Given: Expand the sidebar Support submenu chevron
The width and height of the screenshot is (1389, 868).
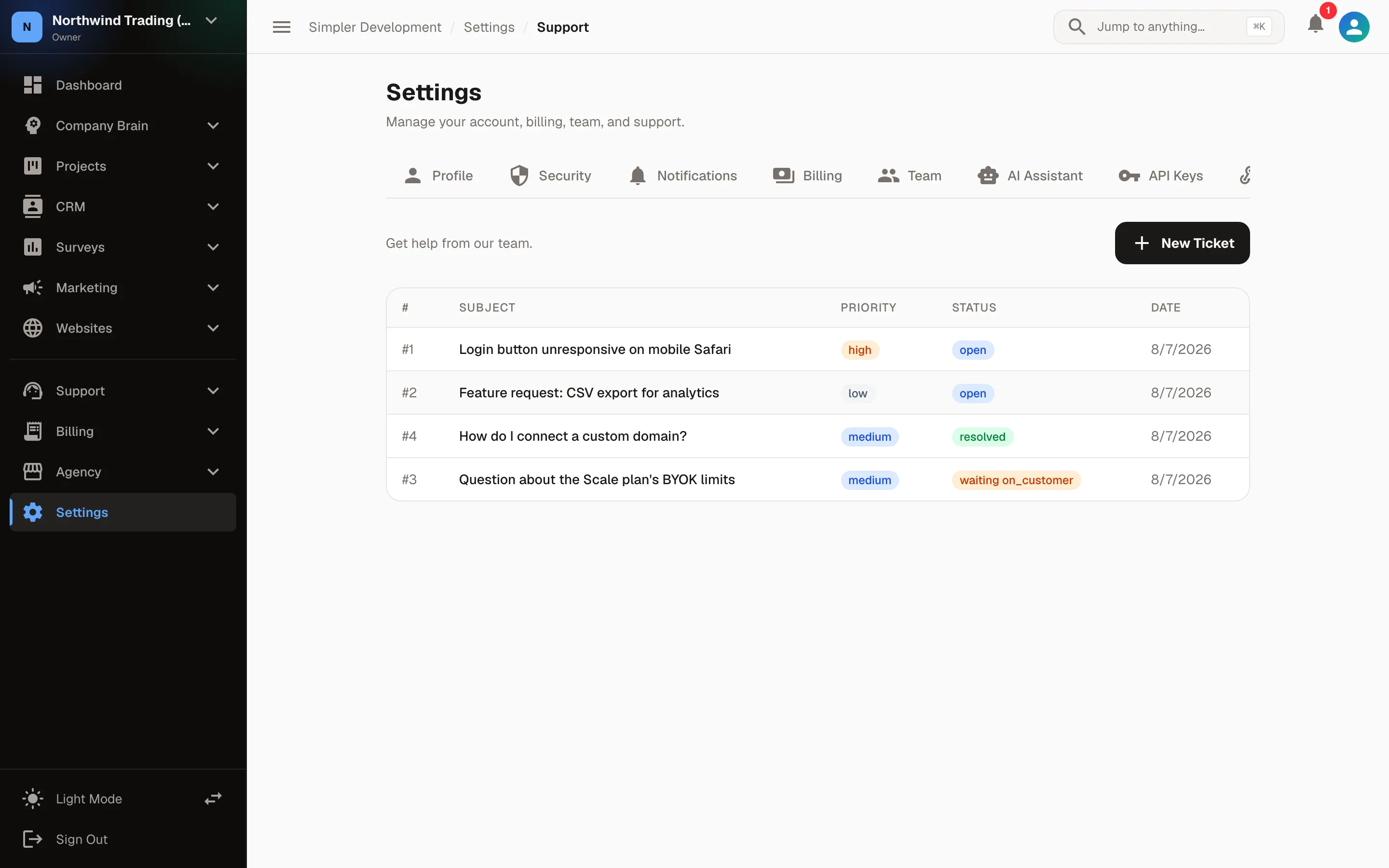Looking at the screenshot, I should [x=213, y=391].
